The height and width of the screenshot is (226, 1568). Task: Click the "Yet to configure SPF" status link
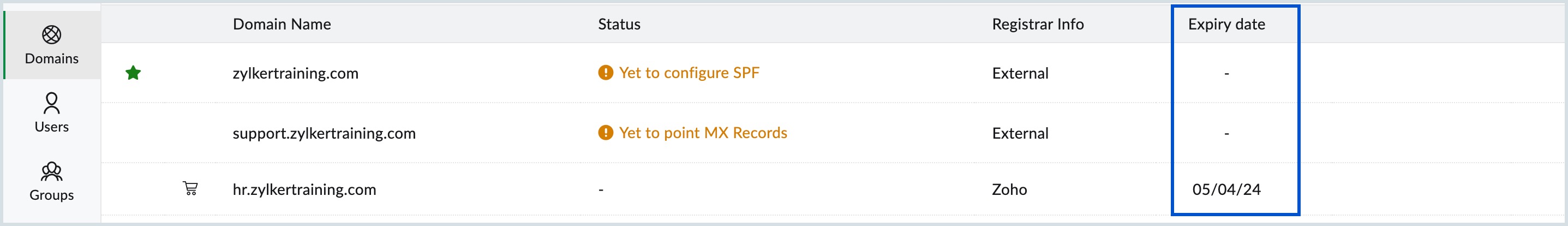(689, 73)
